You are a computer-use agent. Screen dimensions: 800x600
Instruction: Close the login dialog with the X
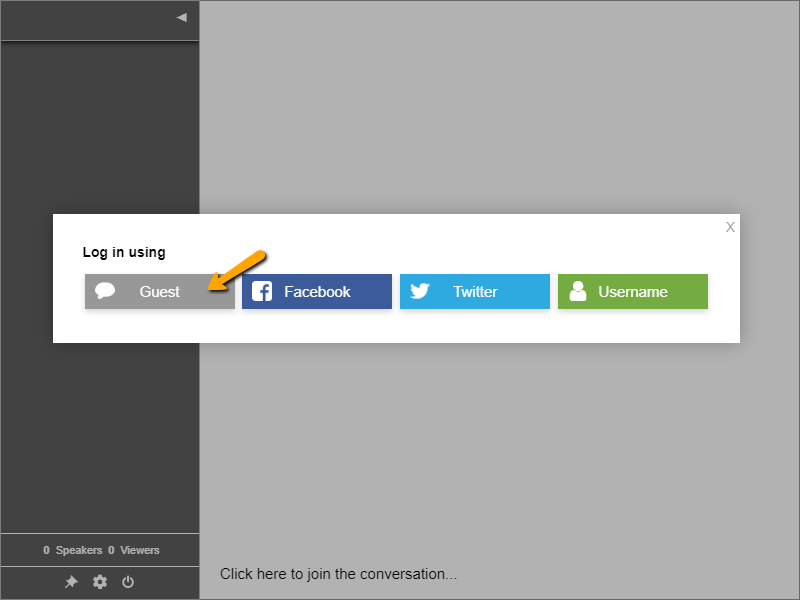730,227
